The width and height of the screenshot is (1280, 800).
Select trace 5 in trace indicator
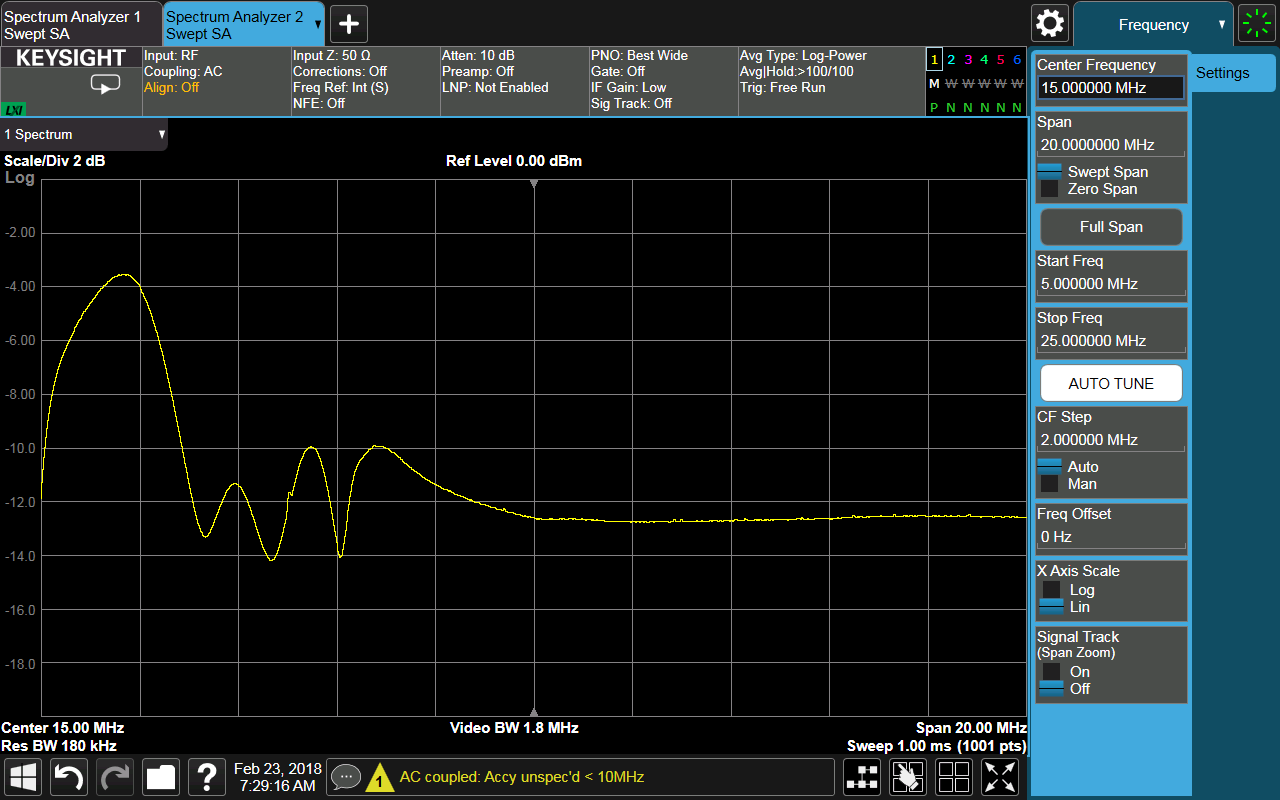(x=1000, y=60)
